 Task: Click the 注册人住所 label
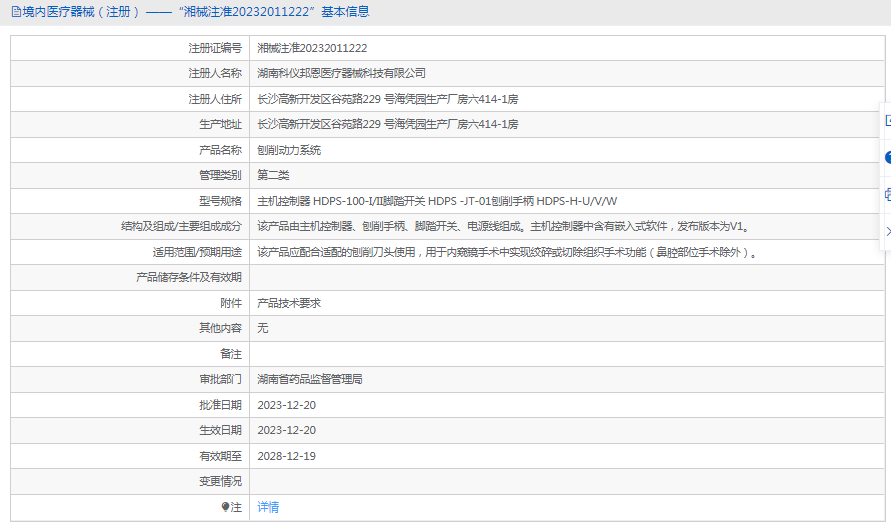click(215, 99)
